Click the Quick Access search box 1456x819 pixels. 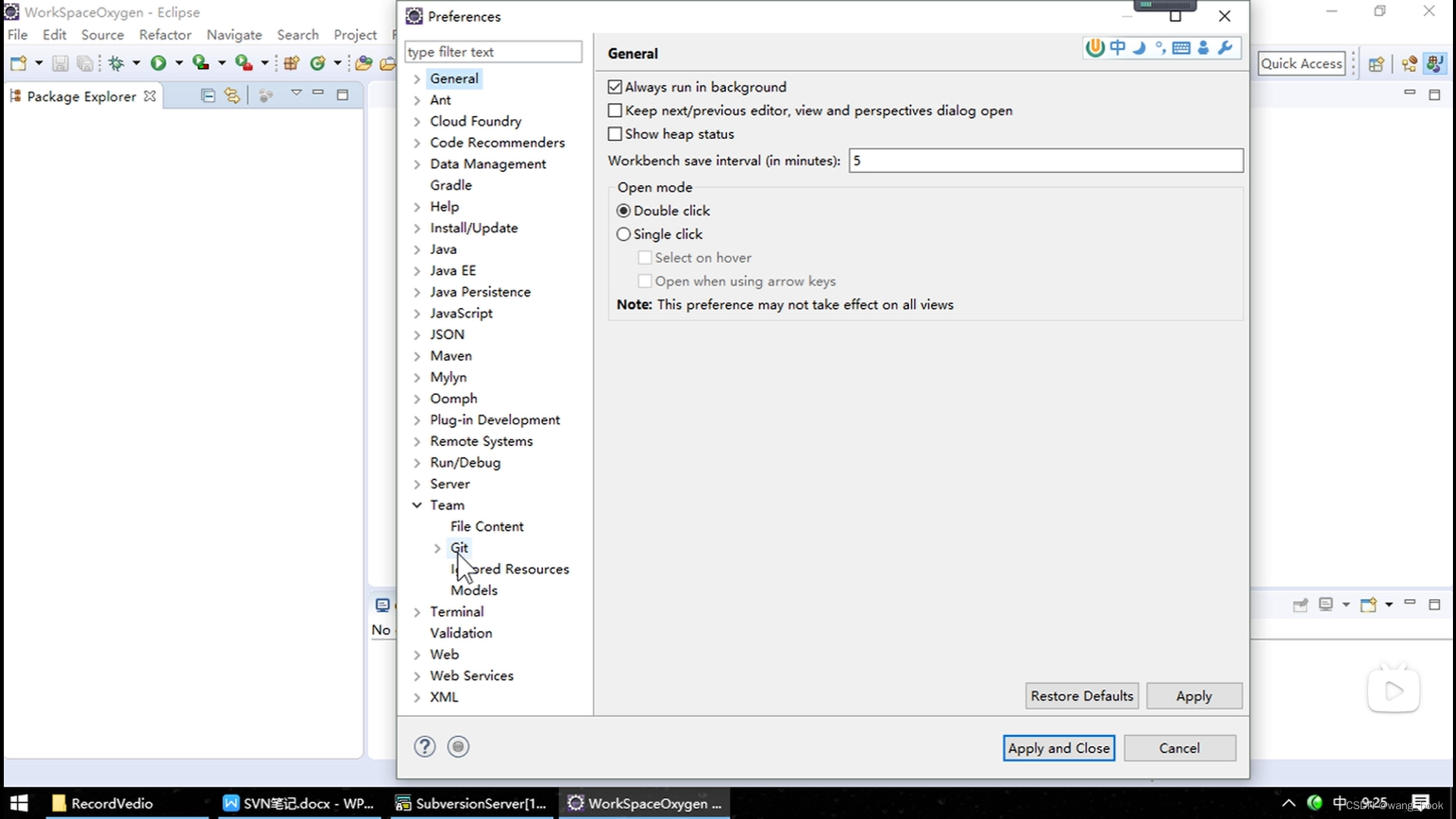click(x=1302, y=64)
